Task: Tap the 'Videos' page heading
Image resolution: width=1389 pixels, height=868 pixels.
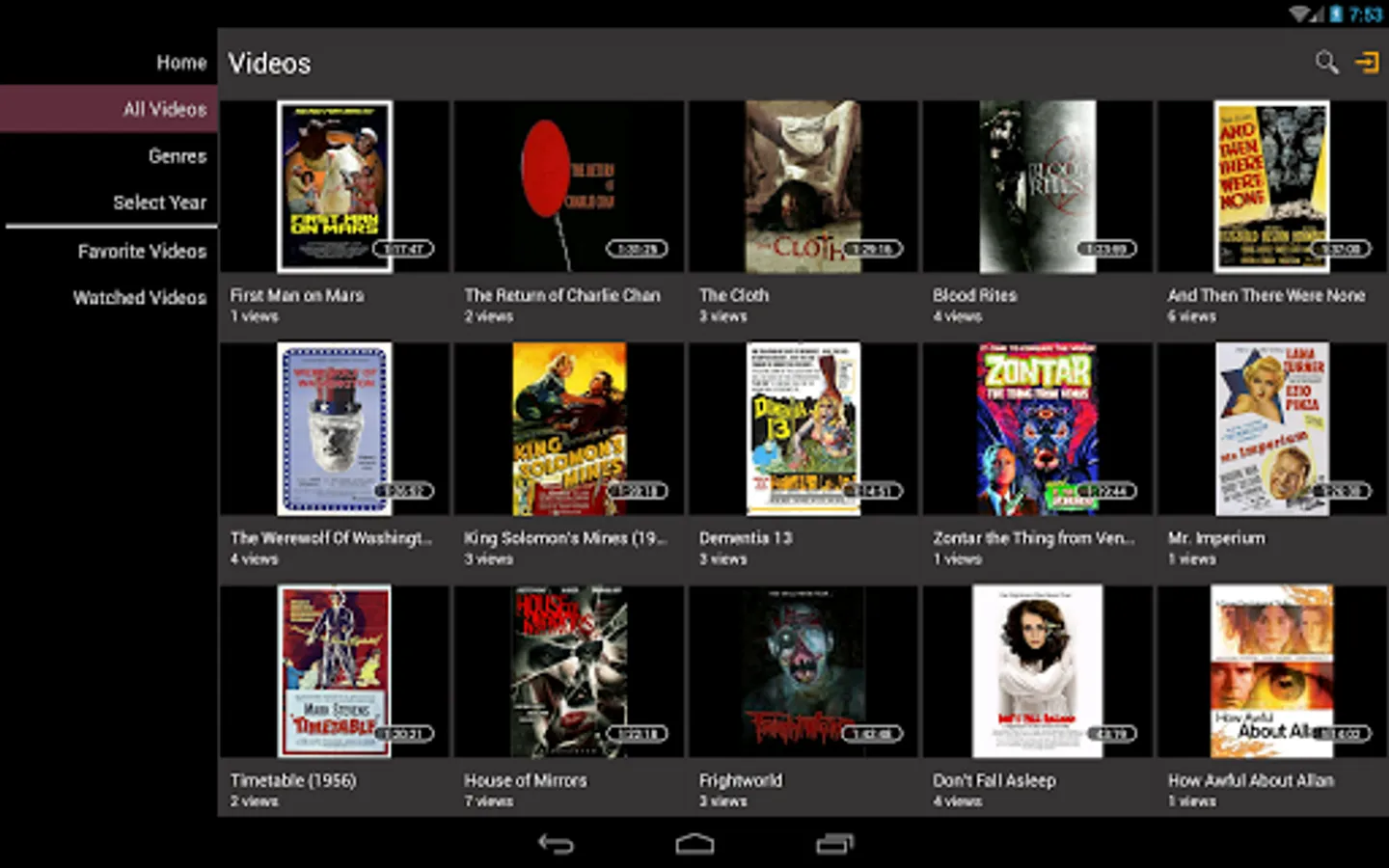Action: tap(269, 64)
